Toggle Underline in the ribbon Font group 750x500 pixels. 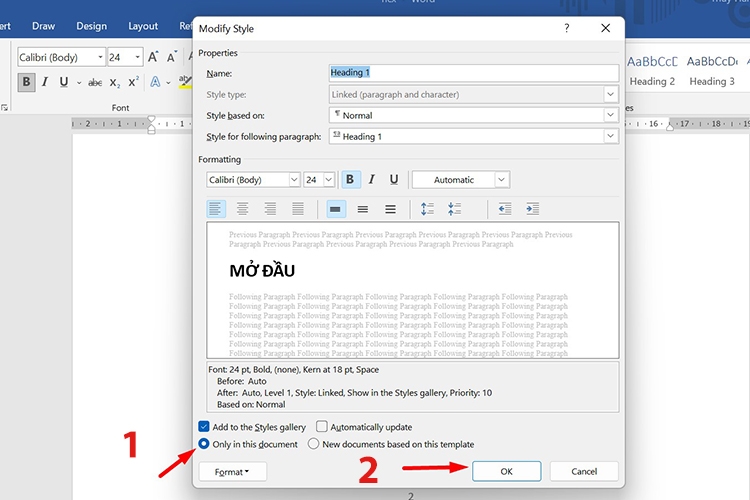pos(64,82)
